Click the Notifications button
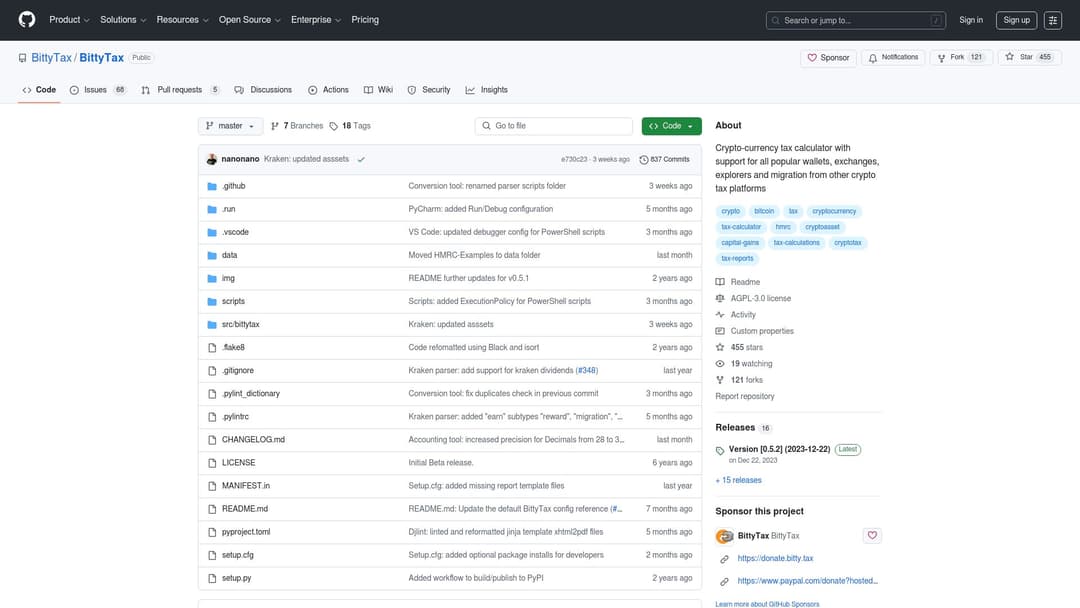The height and width of the screenshot is (608, 1080). 893,58
